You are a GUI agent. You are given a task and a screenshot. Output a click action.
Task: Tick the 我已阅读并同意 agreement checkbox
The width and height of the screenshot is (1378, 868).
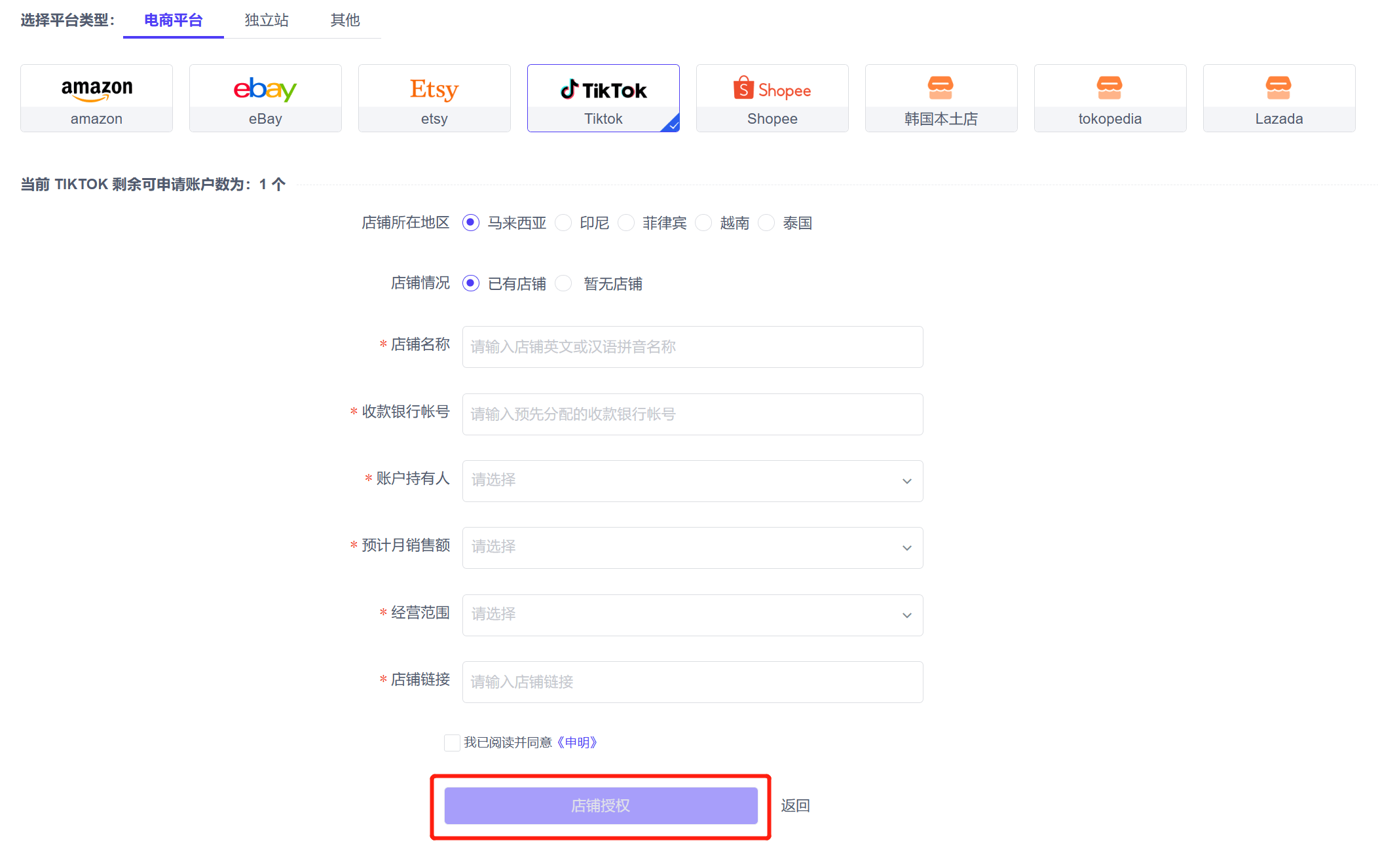452,742
